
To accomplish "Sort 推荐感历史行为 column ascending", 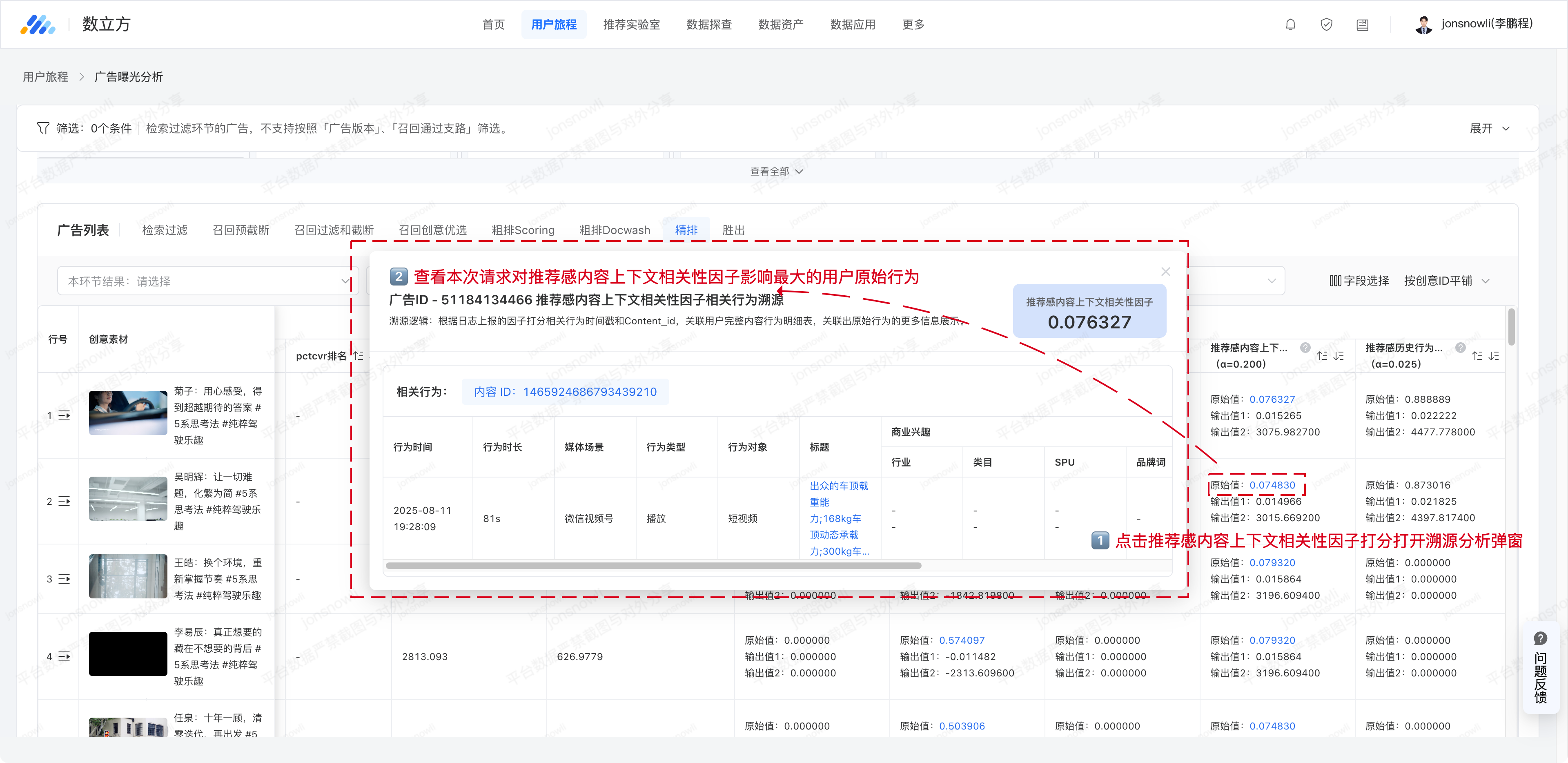I will click(x=1477, y=356).
